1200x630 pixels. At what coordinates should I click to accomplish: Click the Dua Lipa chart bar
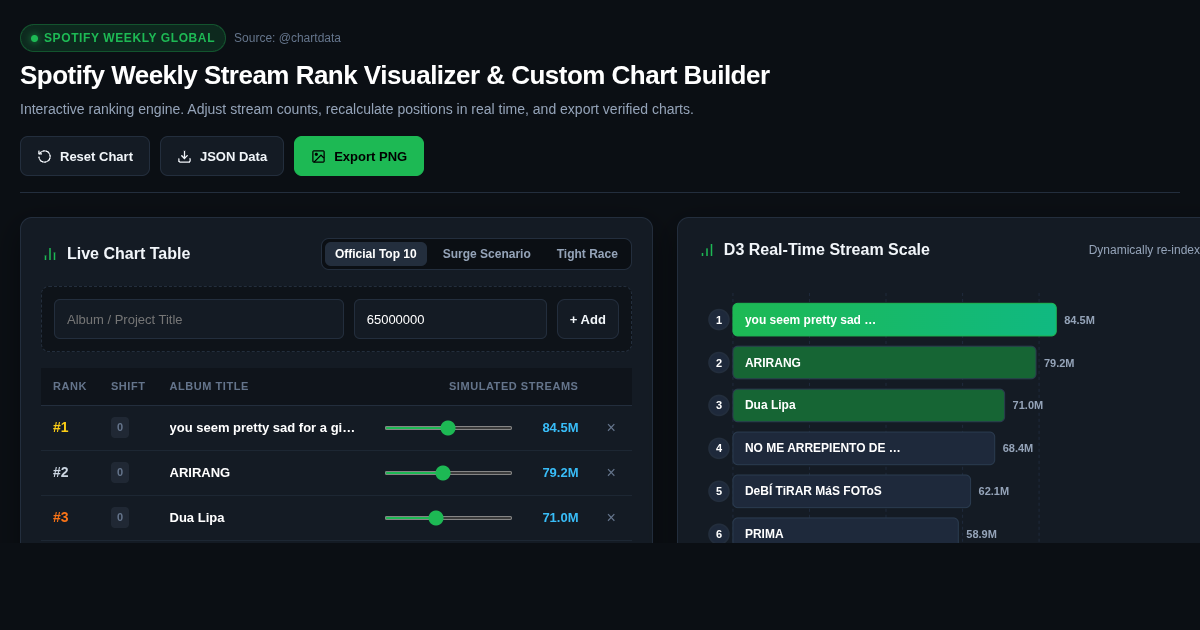click(x=868, y=405)
